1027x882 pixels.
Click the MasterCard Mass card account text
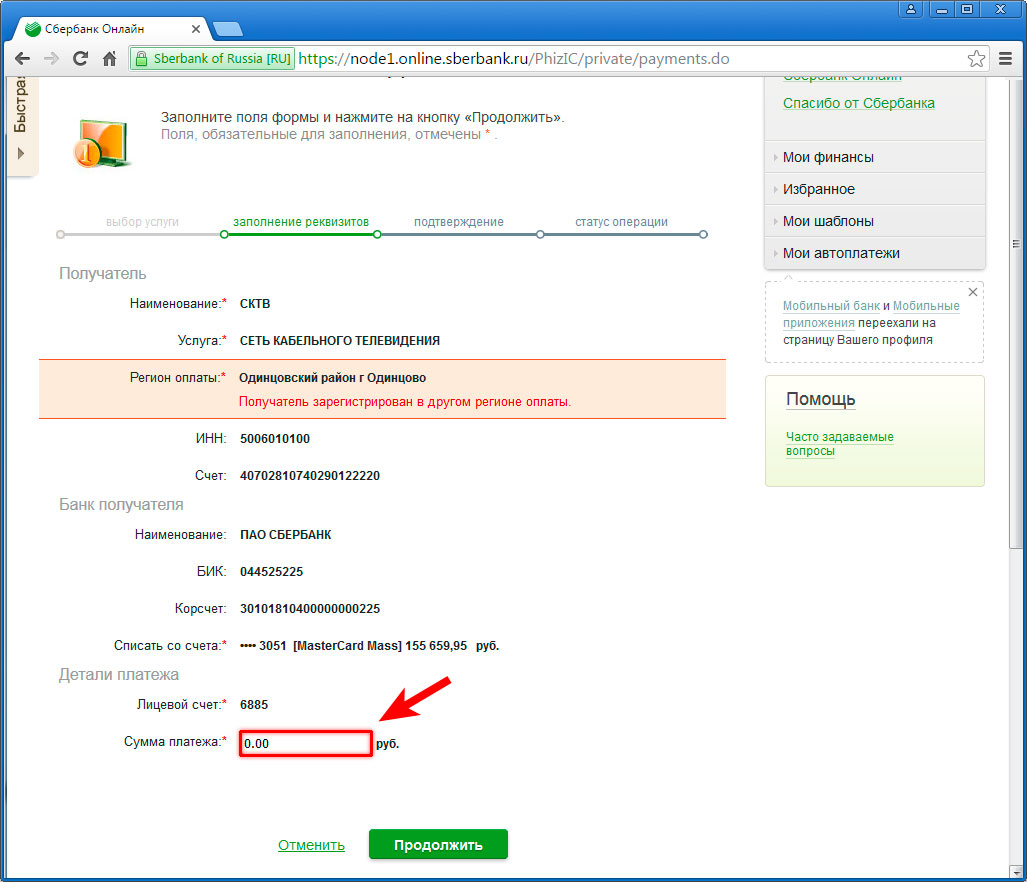[369, 646]
